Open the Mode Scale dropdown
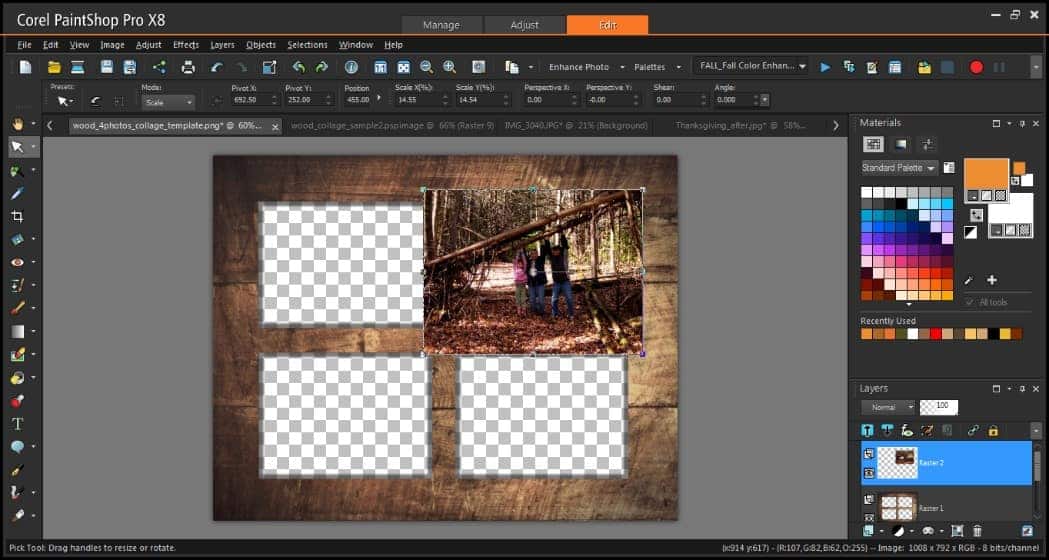 coord(168,101)
